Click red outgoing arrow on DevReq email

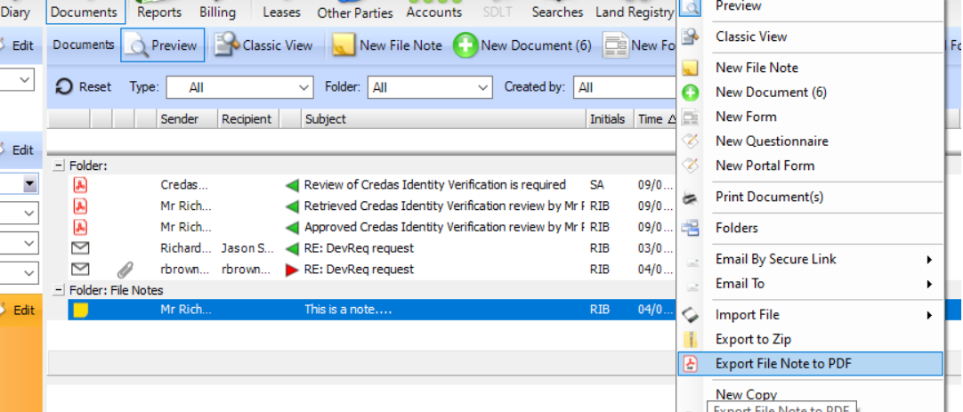pos(292,270)
